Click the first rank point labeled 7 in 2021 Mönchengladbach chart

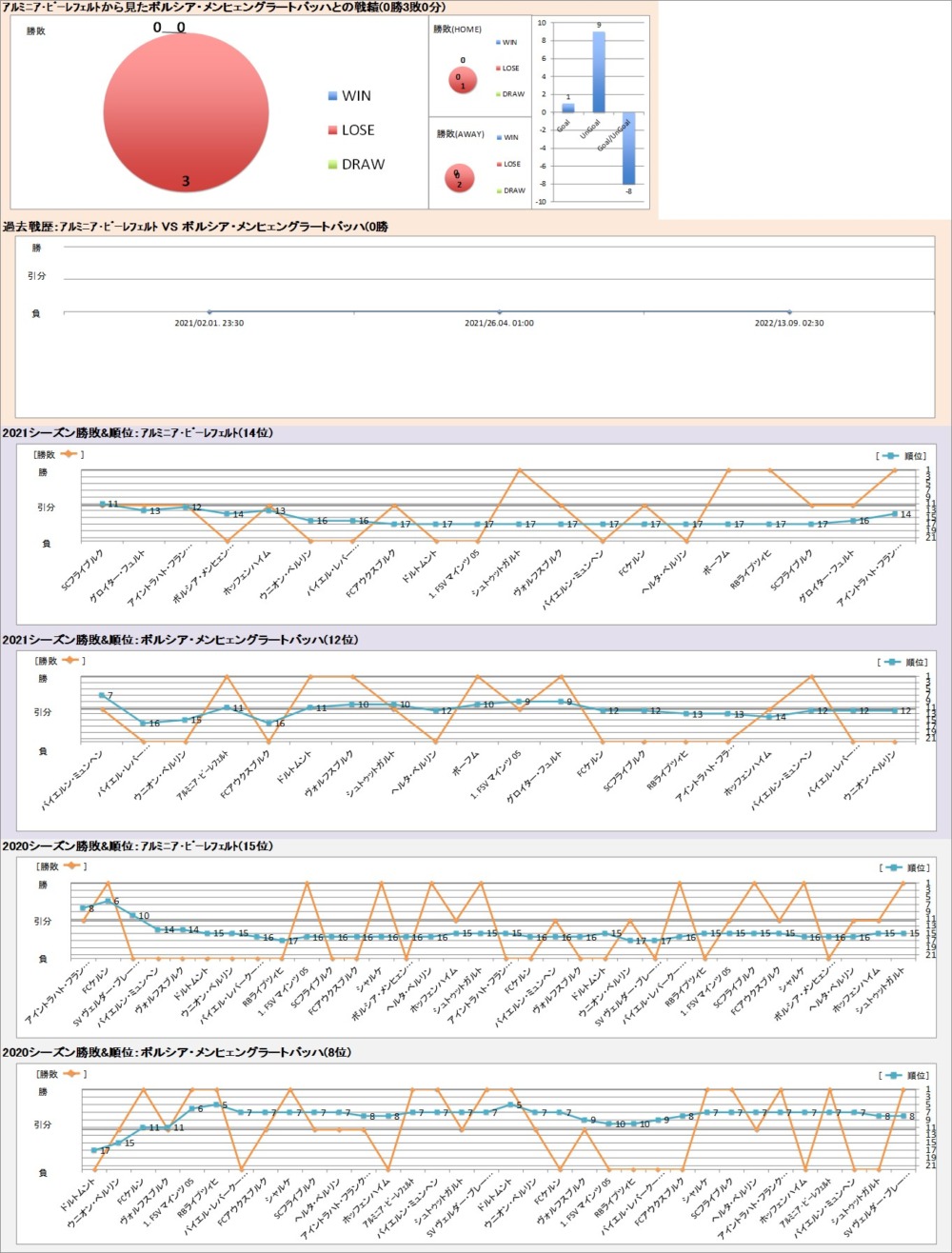101,695
